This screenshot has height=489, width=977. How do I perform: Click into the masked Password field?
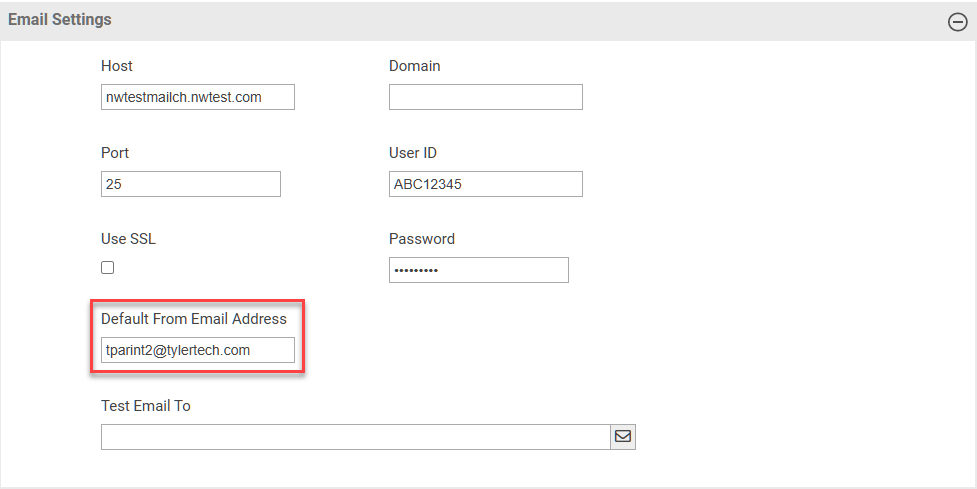pos(478,270)
